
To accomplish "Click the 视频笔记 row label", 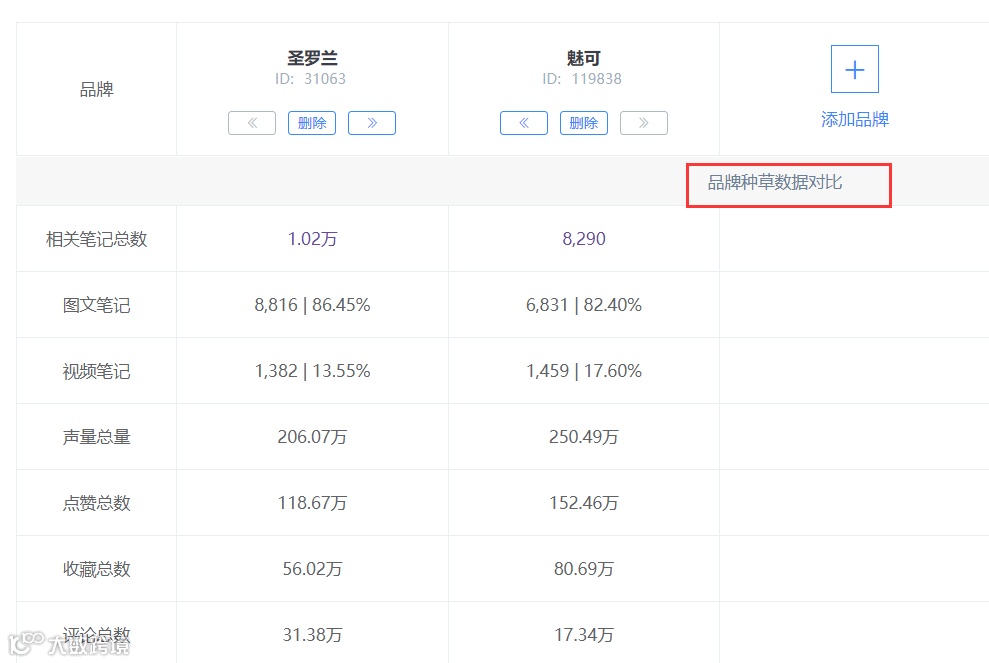I will click(x=97, y=371).
